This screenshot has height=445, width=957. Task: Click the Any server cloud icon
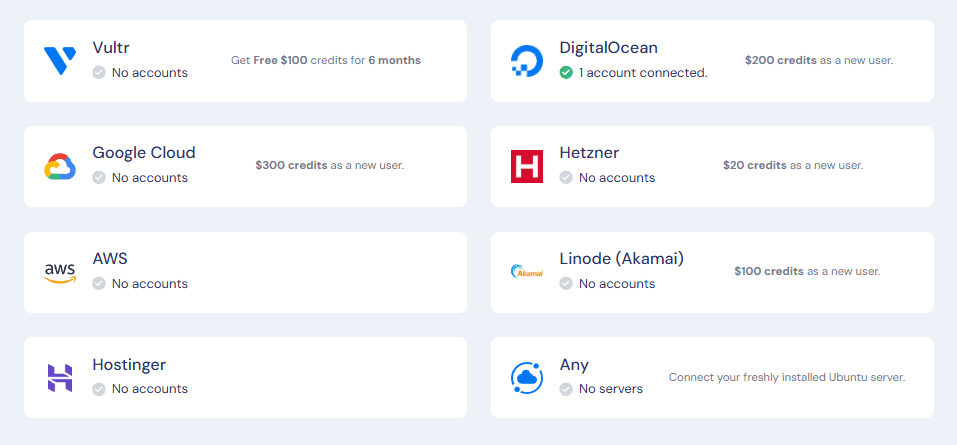[x=527, y=378]
